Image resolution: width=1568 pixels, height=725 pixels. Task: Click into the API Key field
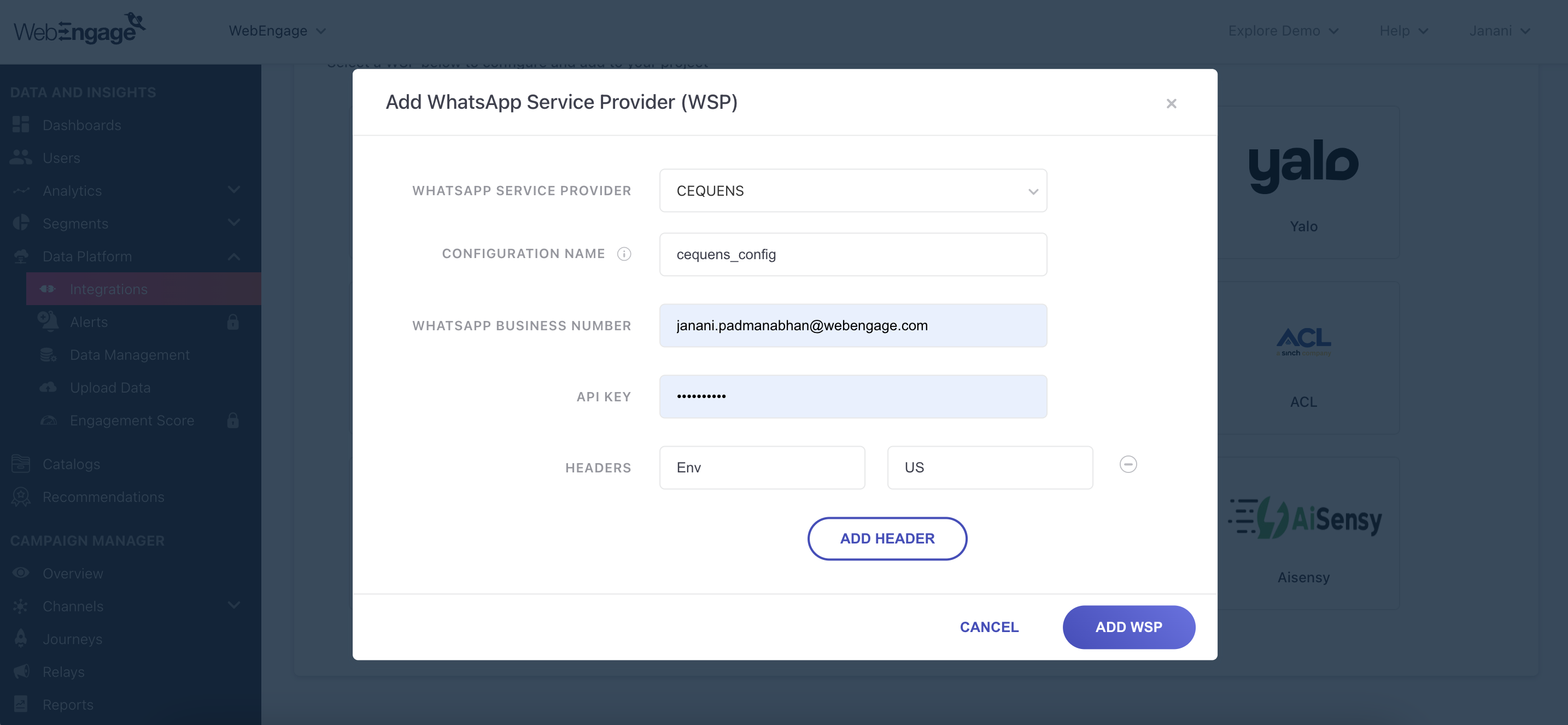[853, 396]
